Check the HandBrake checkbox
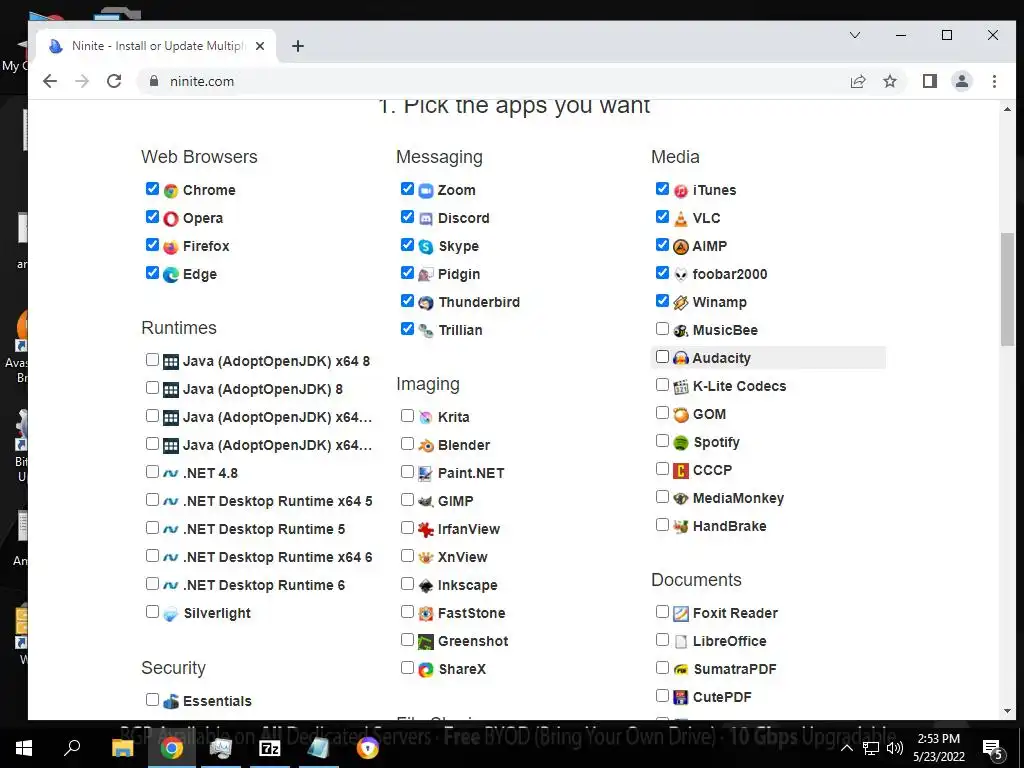 coord(662,525)
